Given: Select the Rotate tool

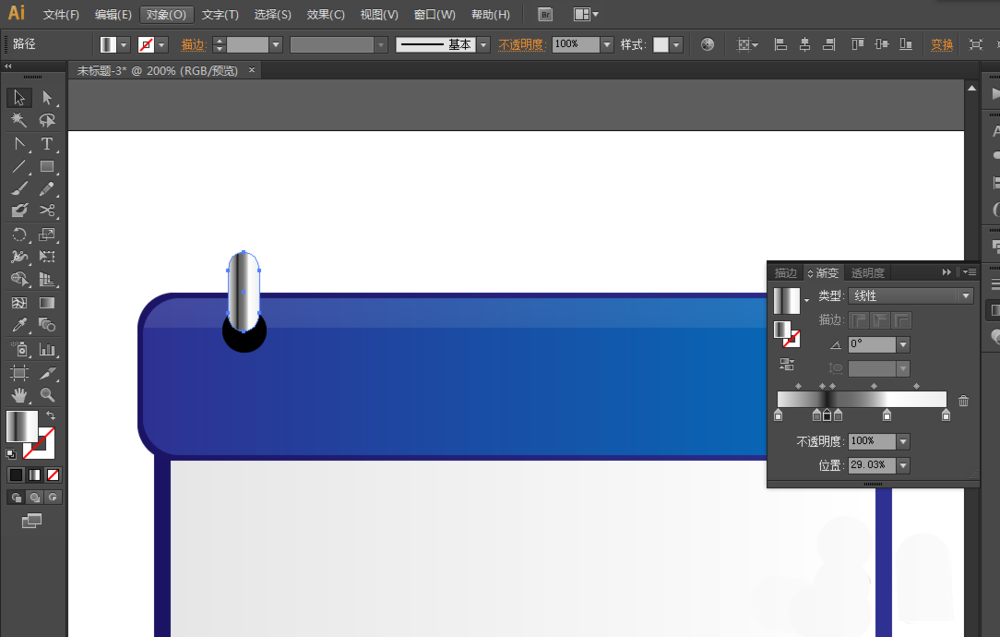Looking at the screenshot, I should coord(19,234).
